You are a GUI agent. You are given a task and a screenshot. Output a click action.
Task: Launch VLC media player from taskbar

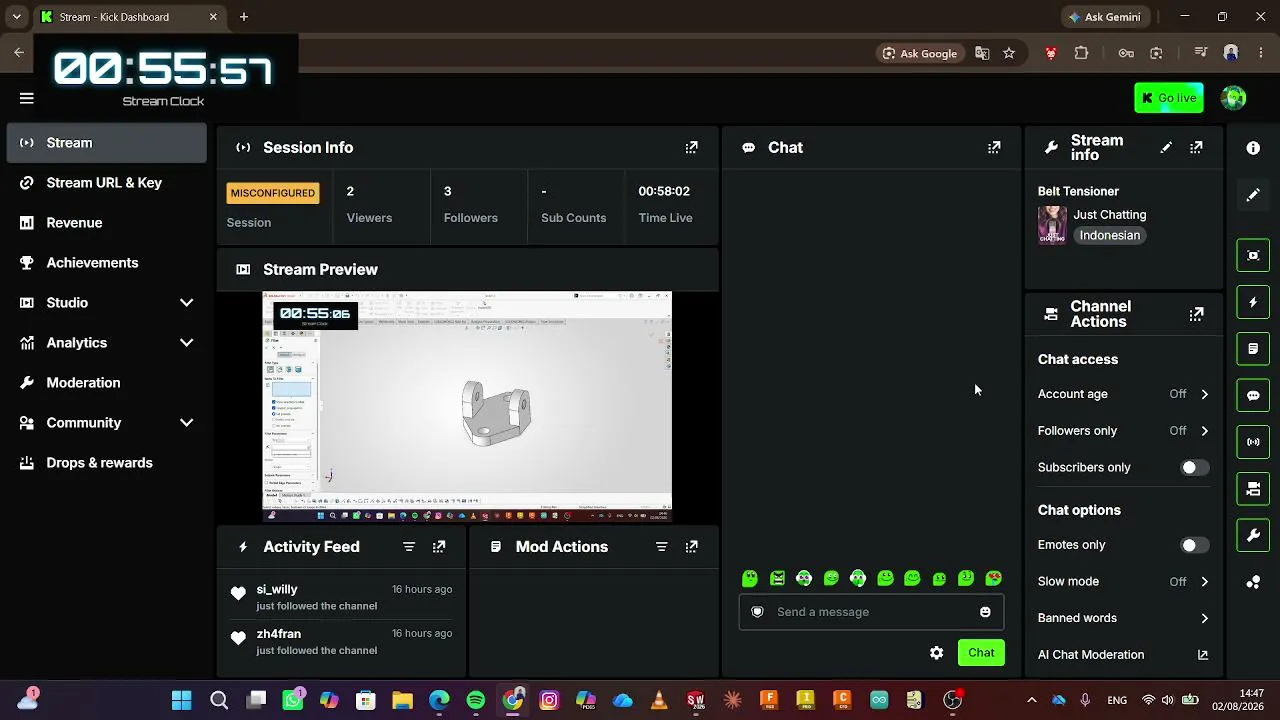coord(659,700)
